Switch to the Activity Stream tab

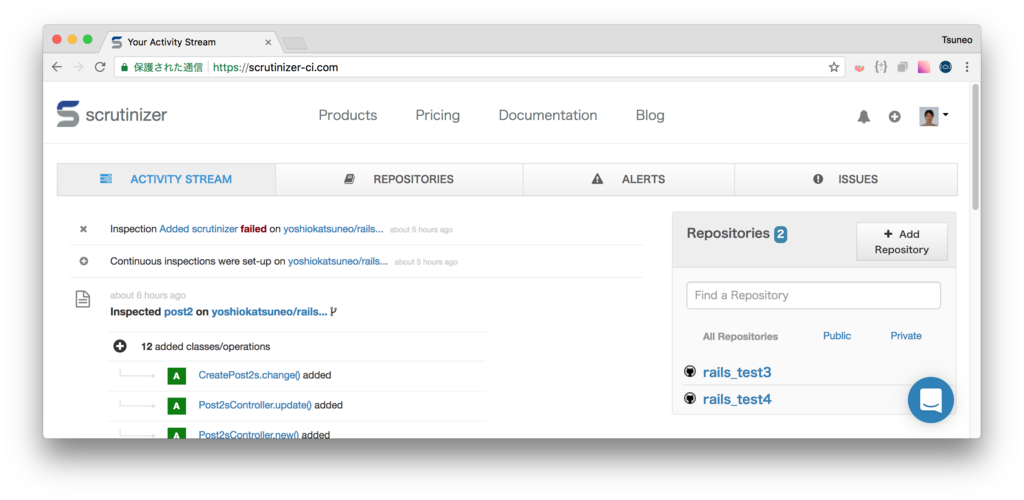coord(166,180)
